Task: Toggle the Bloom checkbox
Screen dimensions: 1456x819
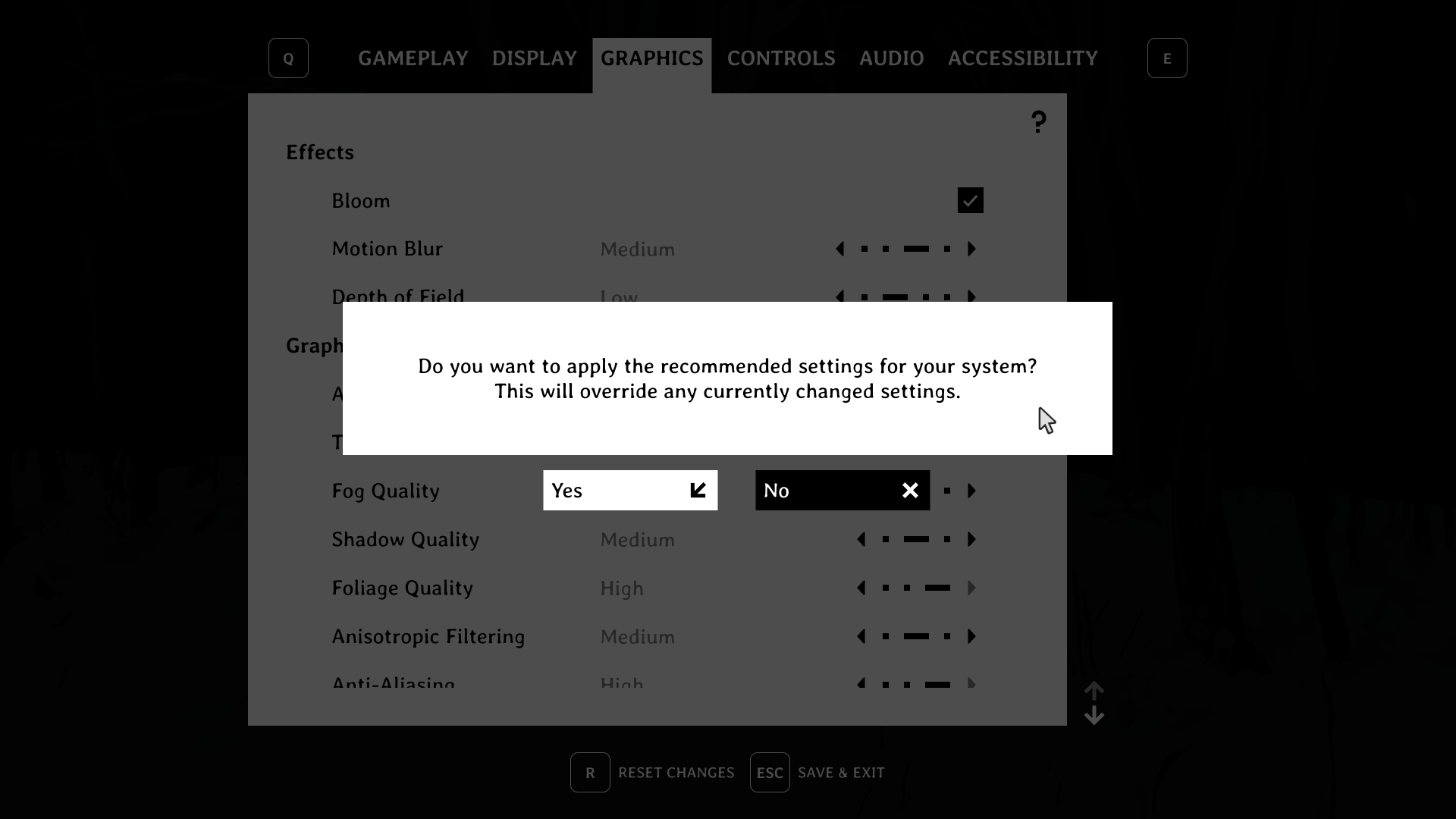Action: [x=970, y=200]
